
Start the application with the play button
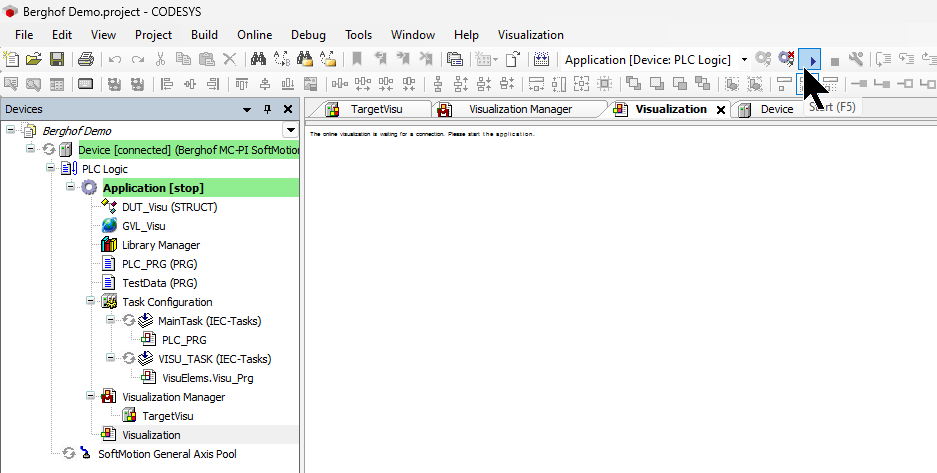point(810,60)
